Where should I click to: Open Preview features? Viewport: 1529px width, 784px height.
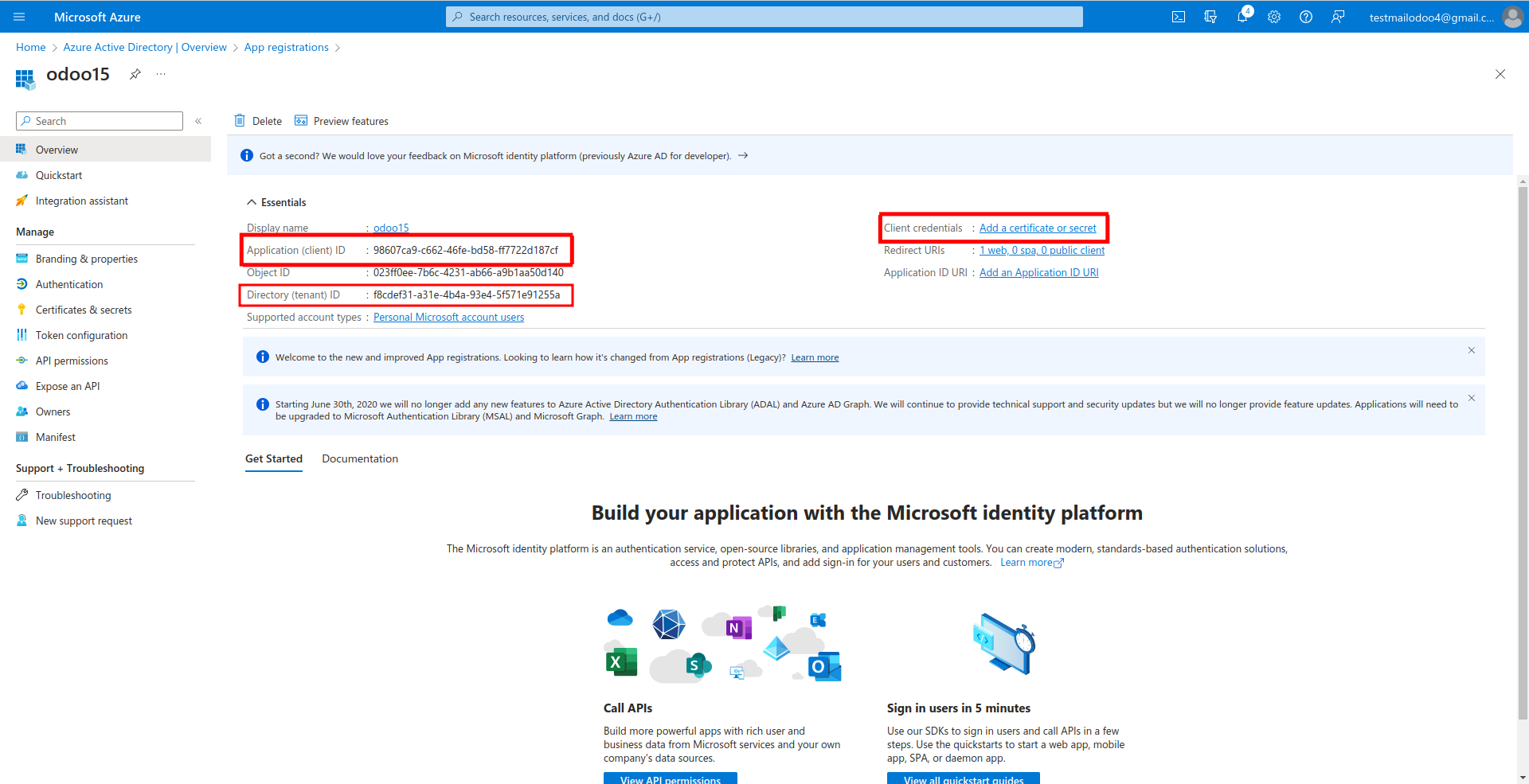coord(342,121)
